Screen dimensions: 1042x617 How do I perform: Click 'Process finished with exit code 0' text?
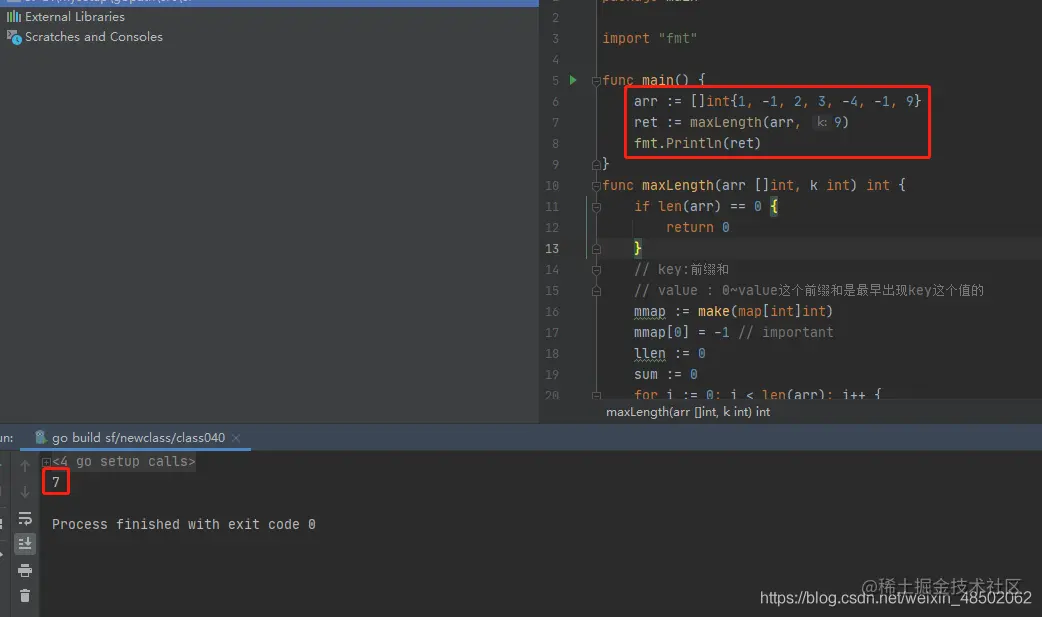click(183, 525)
